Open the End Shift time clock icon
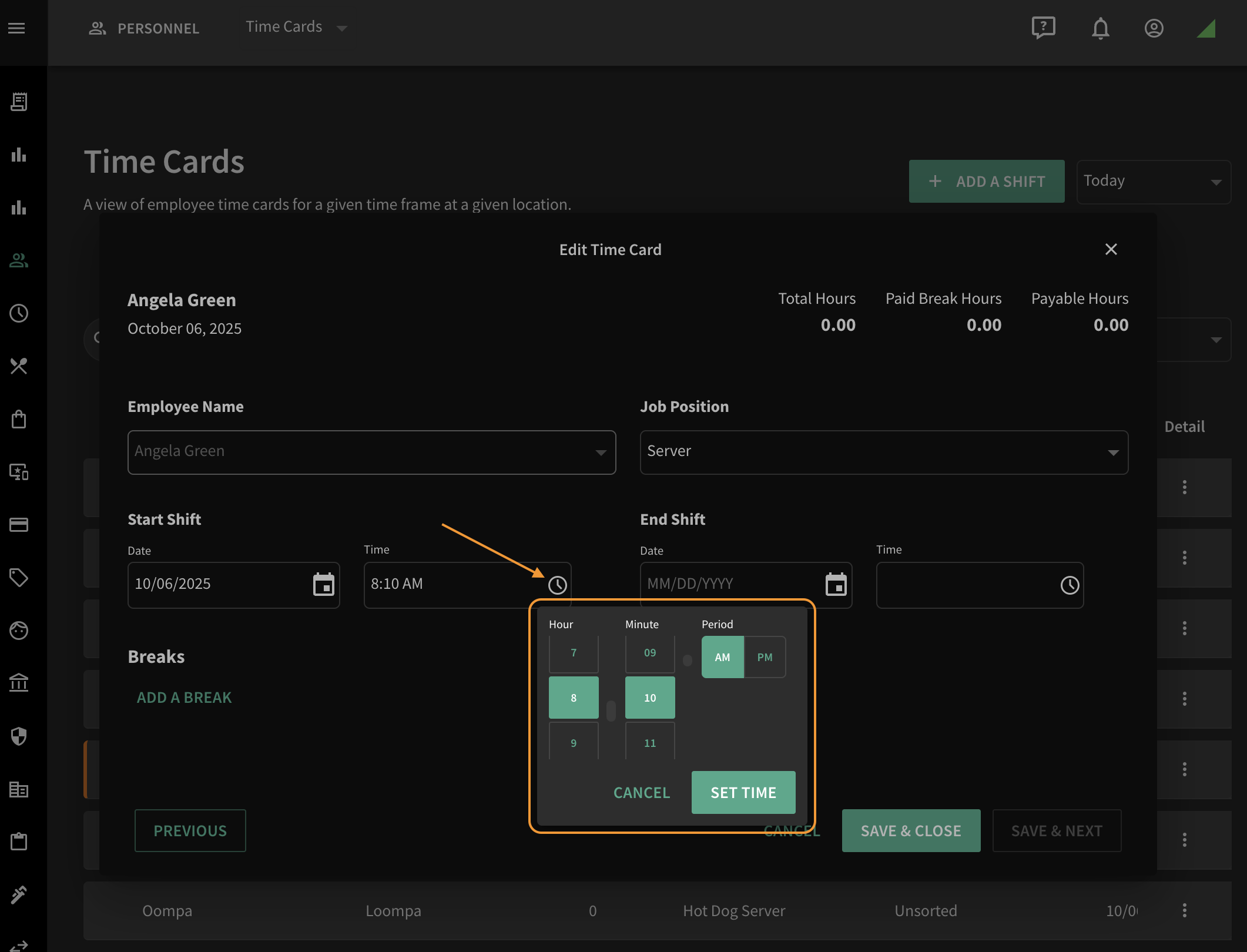This screenshot has width=1247, height=952. (1070, 585)
